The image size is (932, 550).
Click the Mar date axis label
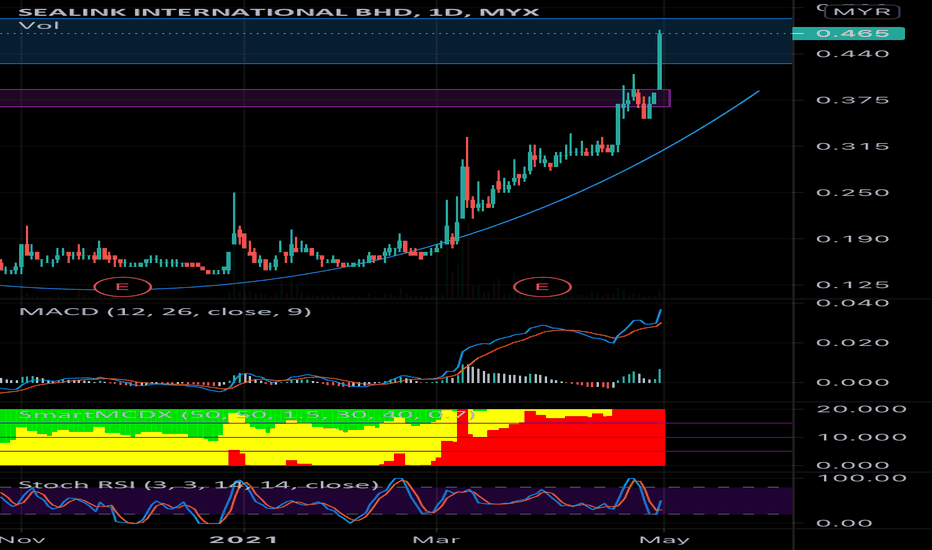pyautogui.click(x=436, y=540)
